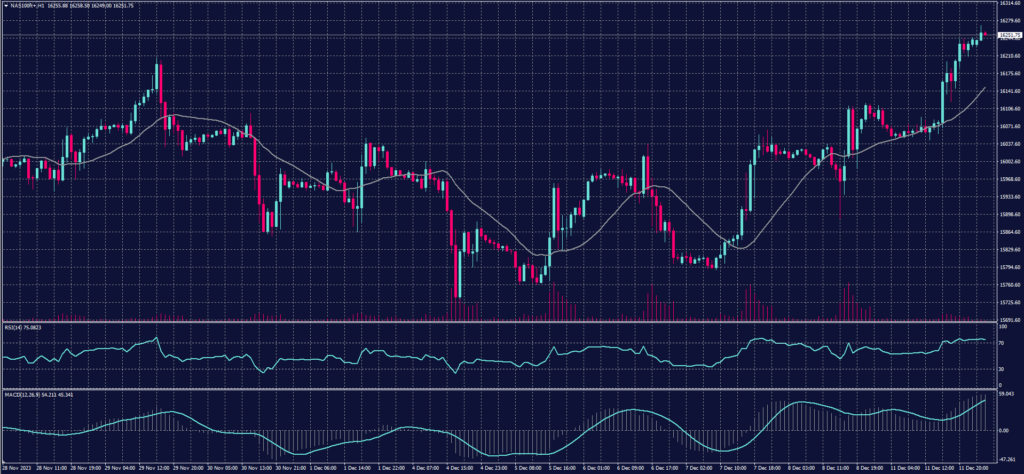
Task: Click the MACD 0.00 level on right scale
Action: (x=1004, y=431)
